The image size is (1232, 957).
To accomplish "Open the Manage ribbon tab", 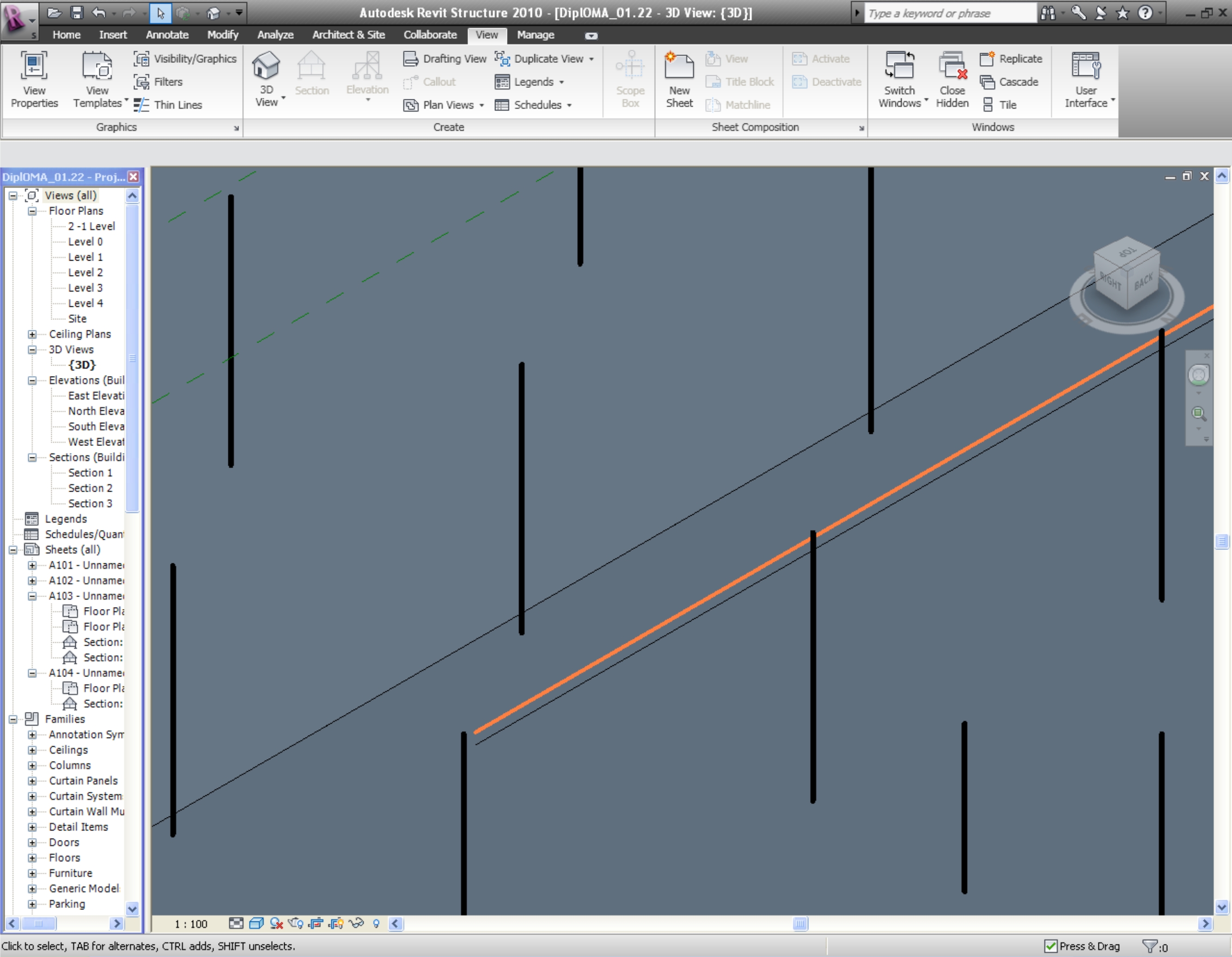I will [535, 35].
